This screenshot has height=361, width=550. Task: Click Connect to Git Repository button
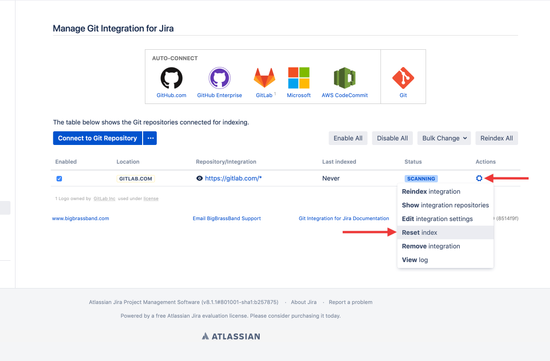[x=98, y=138]
